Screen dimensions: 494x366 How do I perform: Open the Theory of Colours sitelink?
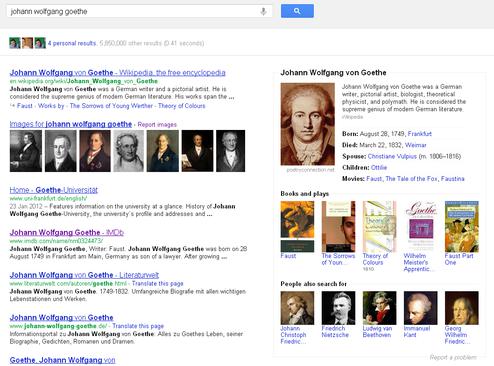182,106
